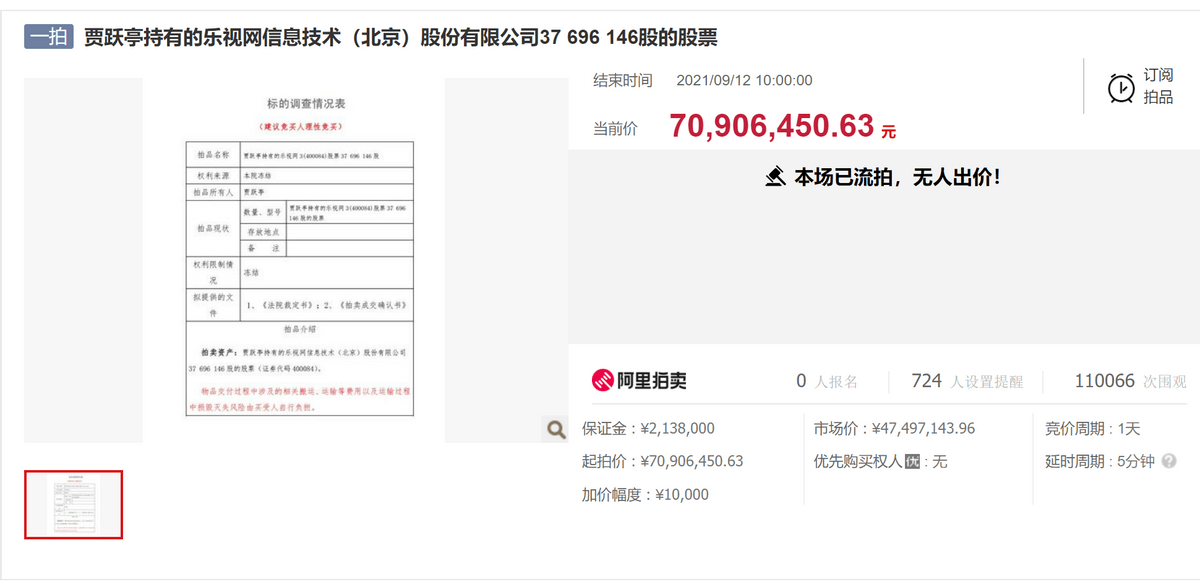
Task: Select the document thumbnail below preview
Action: click(74, 504)
